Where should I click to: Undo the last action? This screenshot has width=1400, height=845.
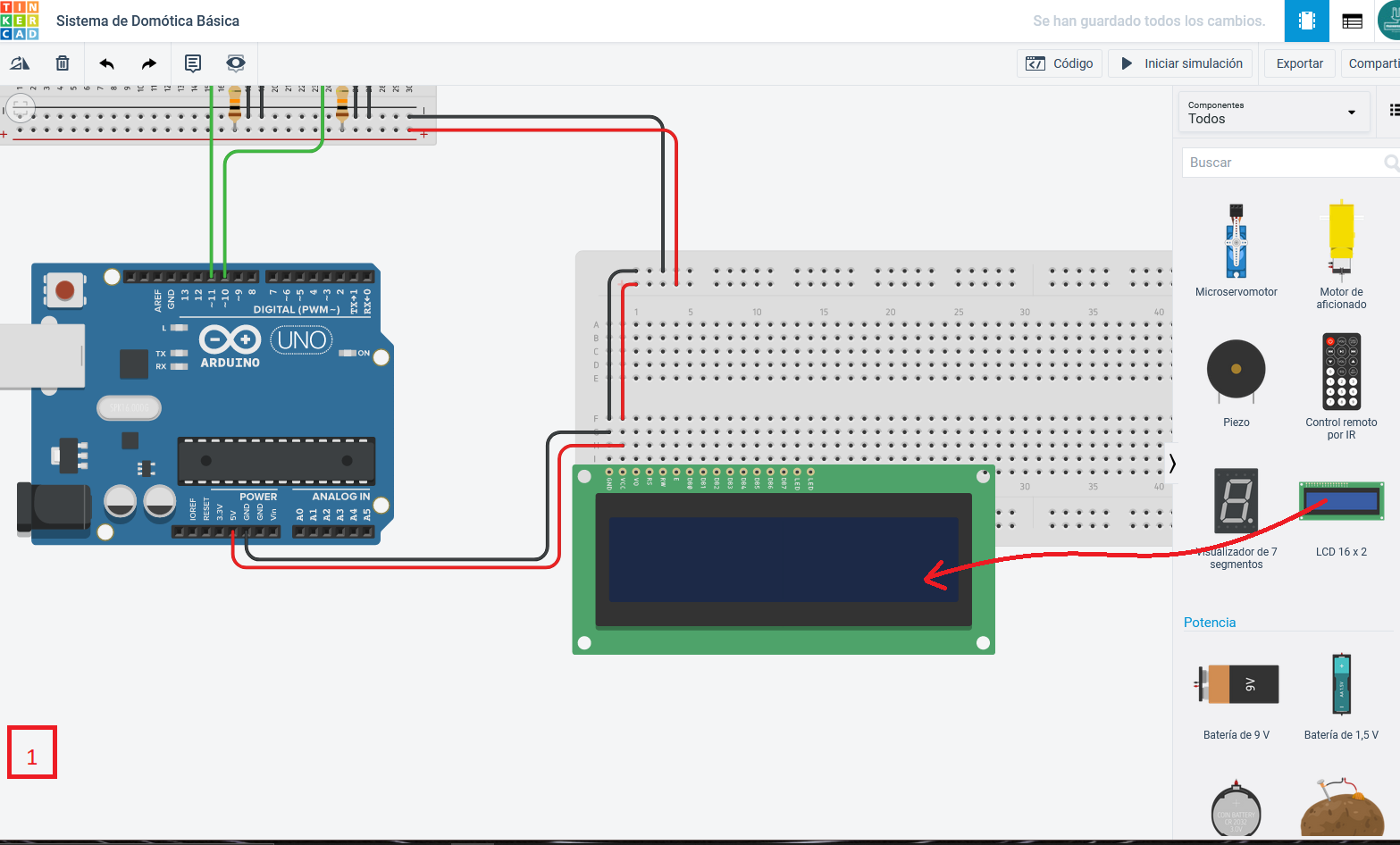105,63
